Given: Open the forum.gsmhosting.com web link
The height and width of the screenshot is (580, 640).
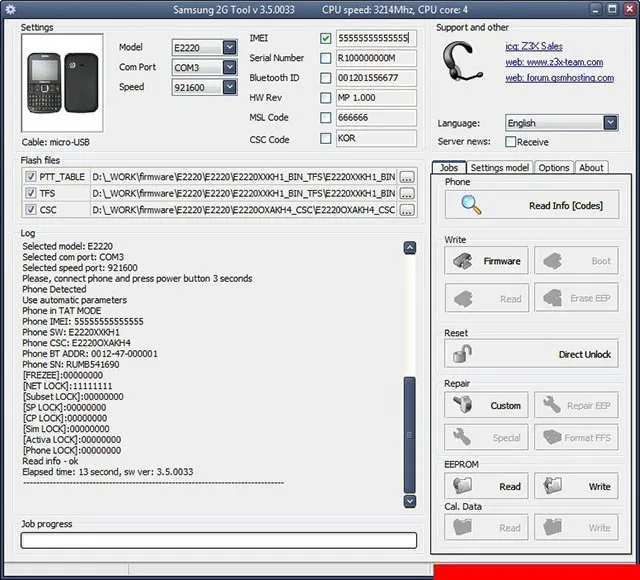Looking at the screenshot, I should pyautogui.click(x=559, y=77).
